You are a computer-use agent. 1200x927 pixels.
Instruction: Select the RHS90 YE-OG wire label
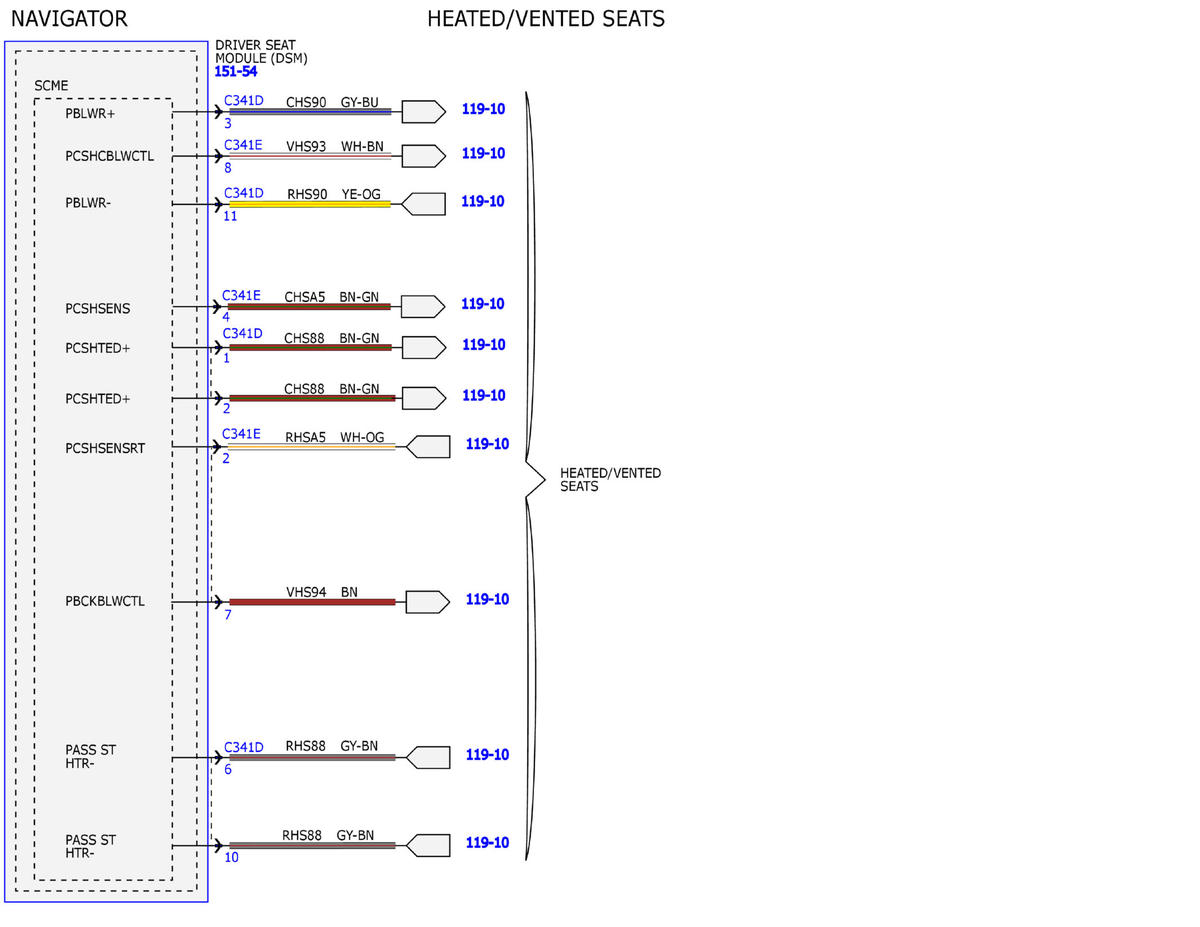pos(334,194)
